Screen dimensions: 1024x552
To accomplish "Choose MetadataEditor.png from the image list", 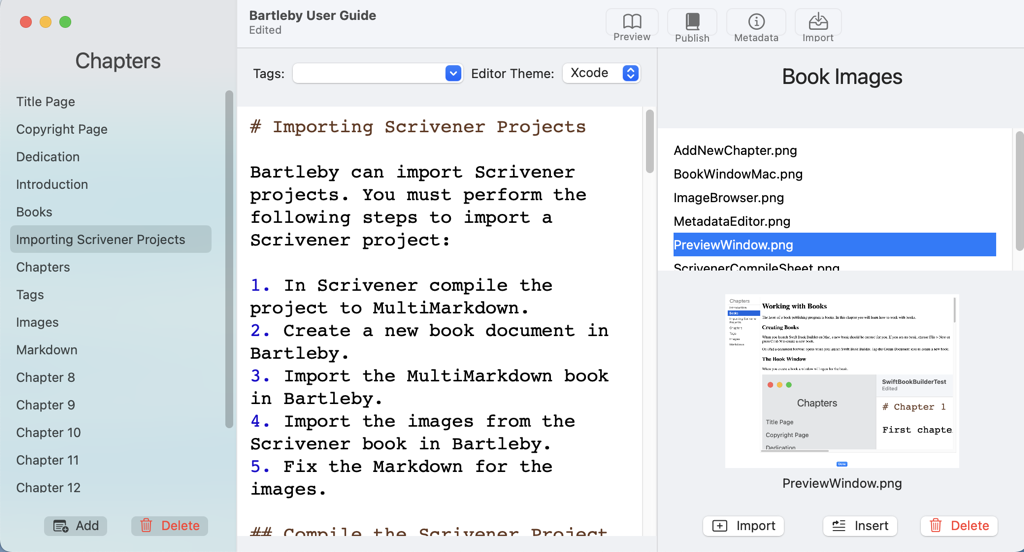I will (x=731, y=221).
